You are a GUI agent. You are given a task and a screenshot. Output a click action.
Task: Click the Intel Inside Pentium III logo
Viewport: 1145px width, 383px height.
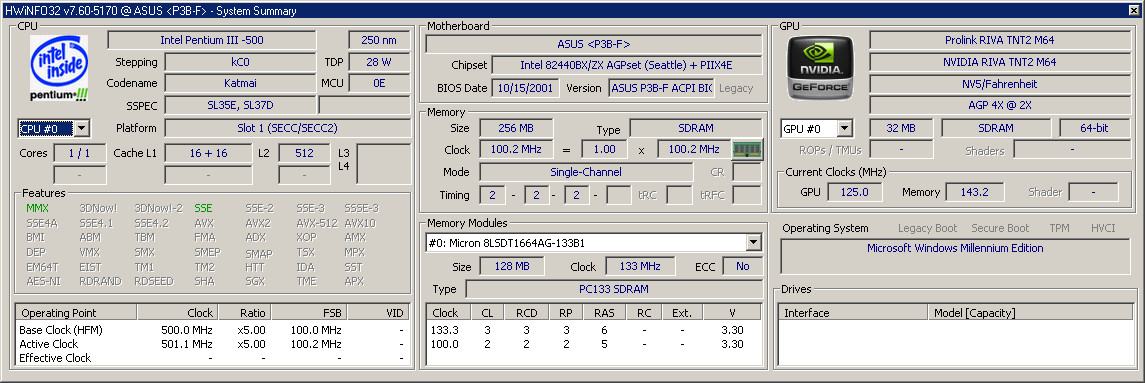pyautogui.click(x=59, y=68)
